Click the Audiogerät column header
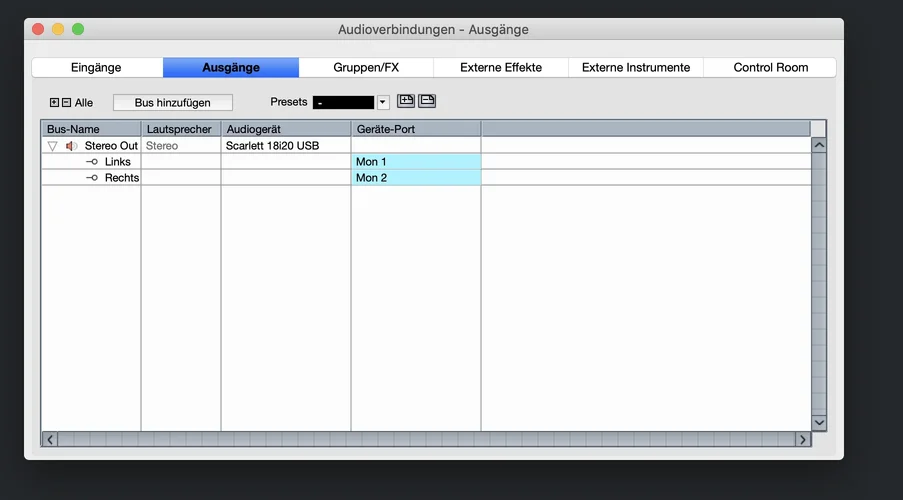 click(x=286, y=129)
